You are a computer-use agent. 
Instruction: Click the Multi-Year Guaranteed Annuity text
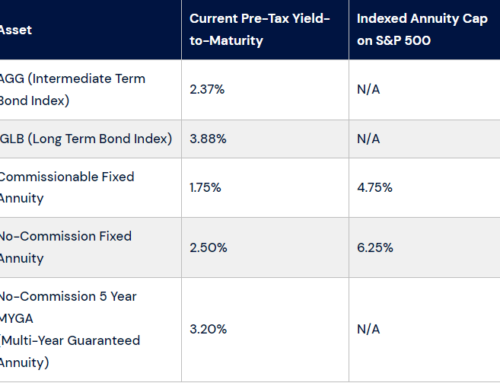70,352
